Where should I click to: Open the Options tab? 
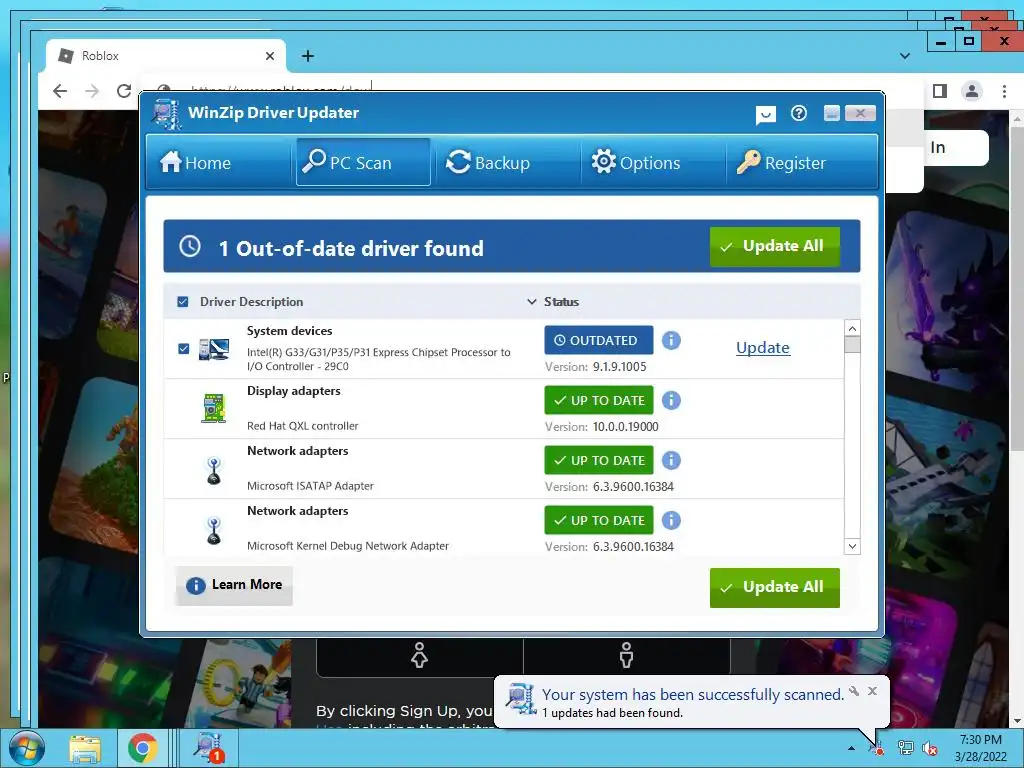pos(635,162)
